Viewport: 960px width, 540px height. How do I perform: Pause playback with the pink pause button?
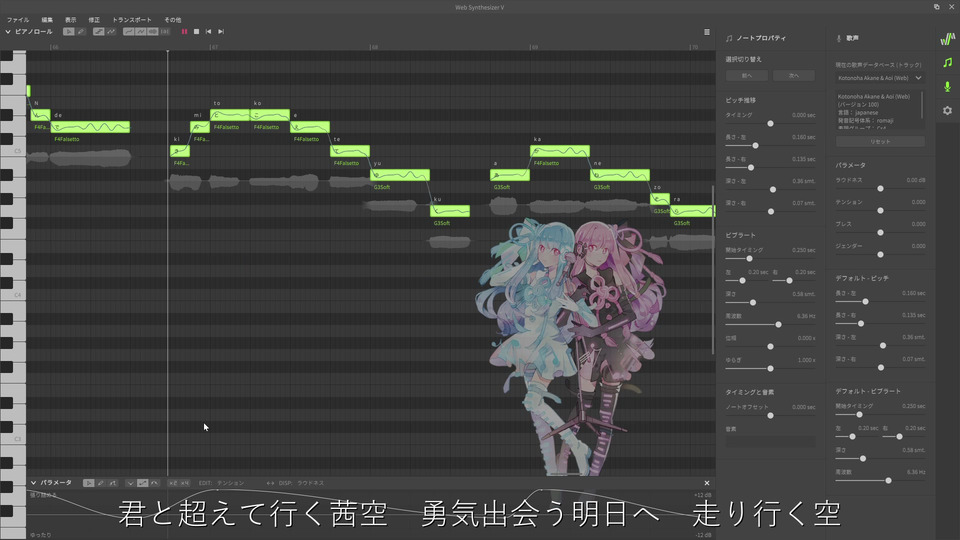point(184,31)
